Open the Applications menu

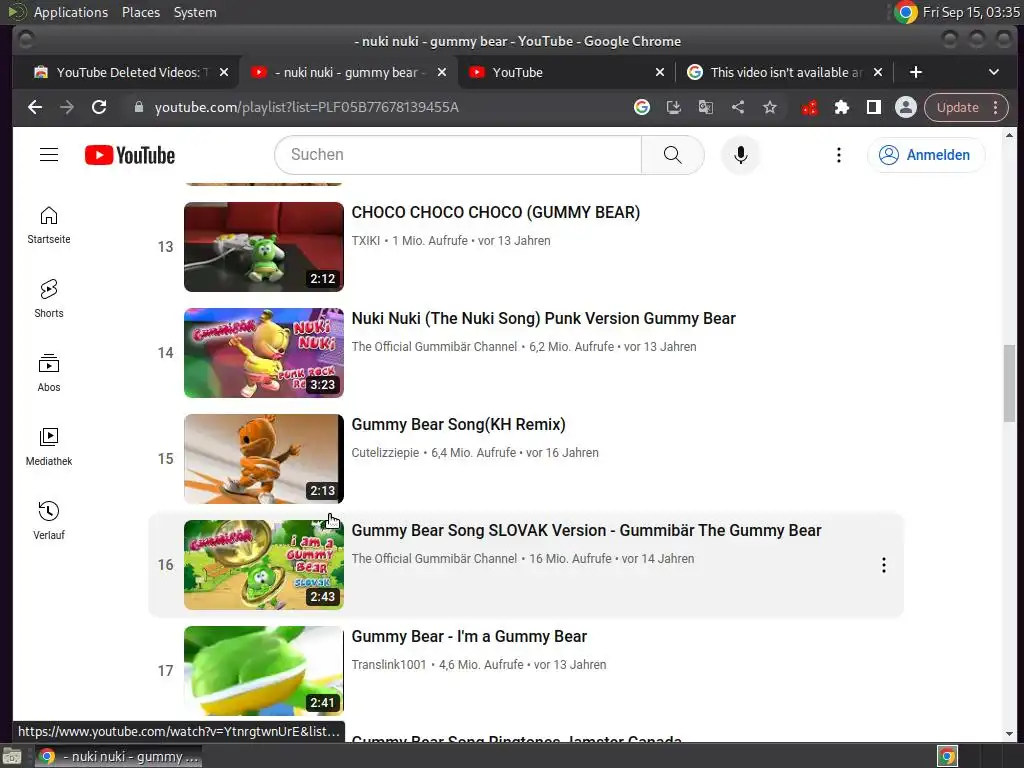click(x=71, y=12)
